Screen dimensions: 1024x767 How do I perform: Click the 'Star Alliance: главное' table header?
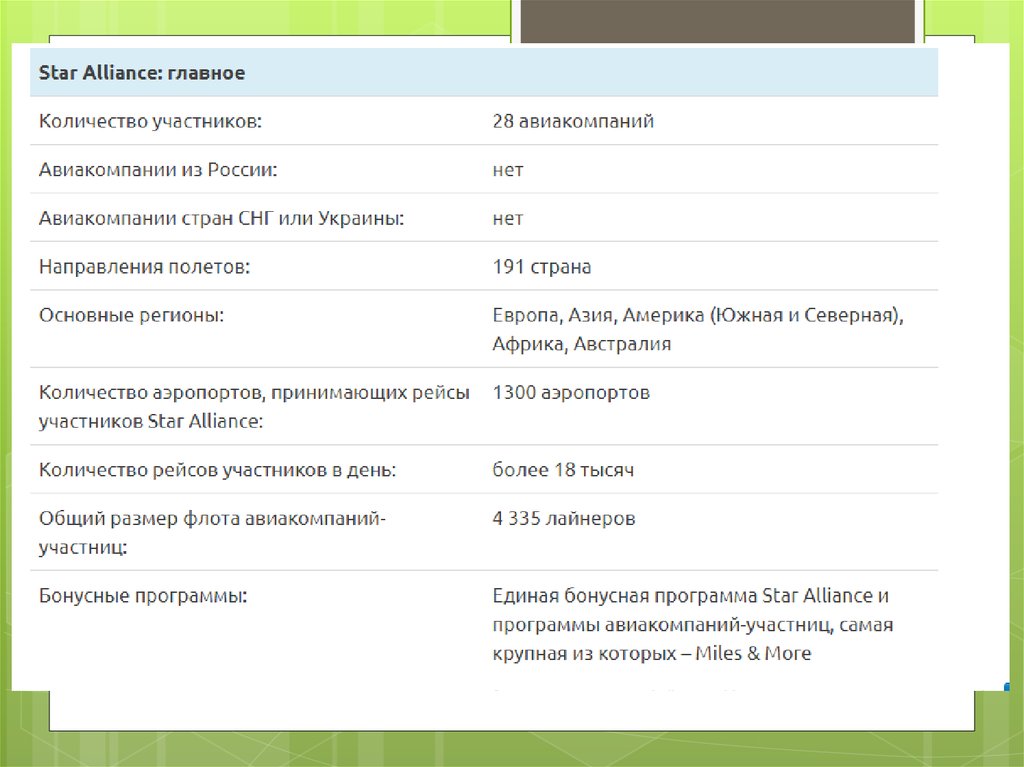142,73
